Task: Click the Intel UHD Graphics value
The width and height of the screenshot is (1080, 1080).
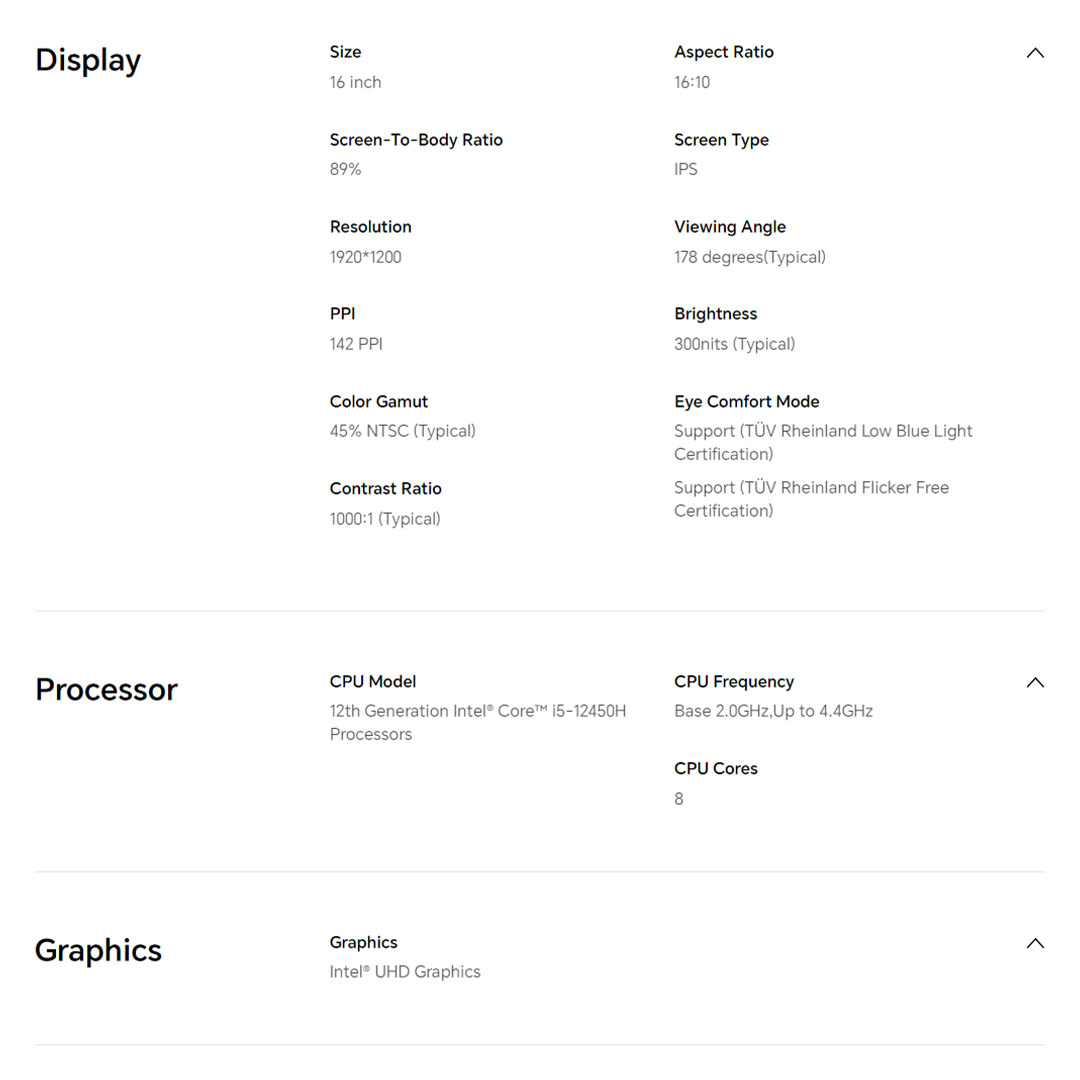Action: pyautogui.click(x=405, y=972)
